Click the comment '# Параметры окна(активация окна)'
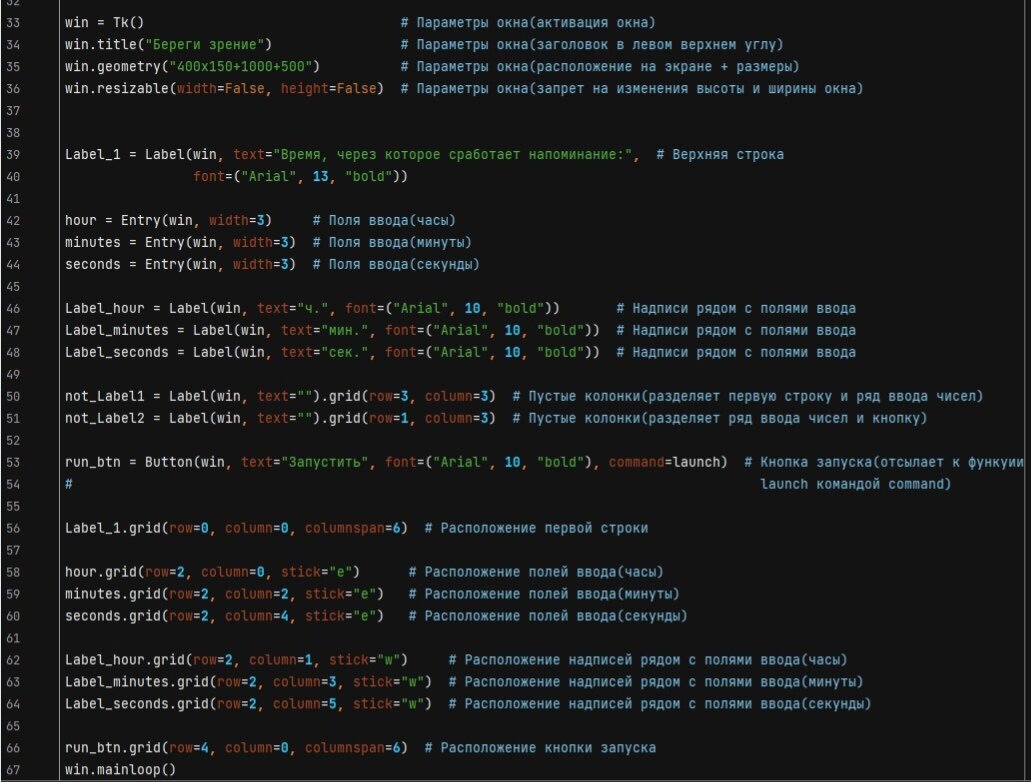This screenshot has height=782, width=1031. [528, 23]
